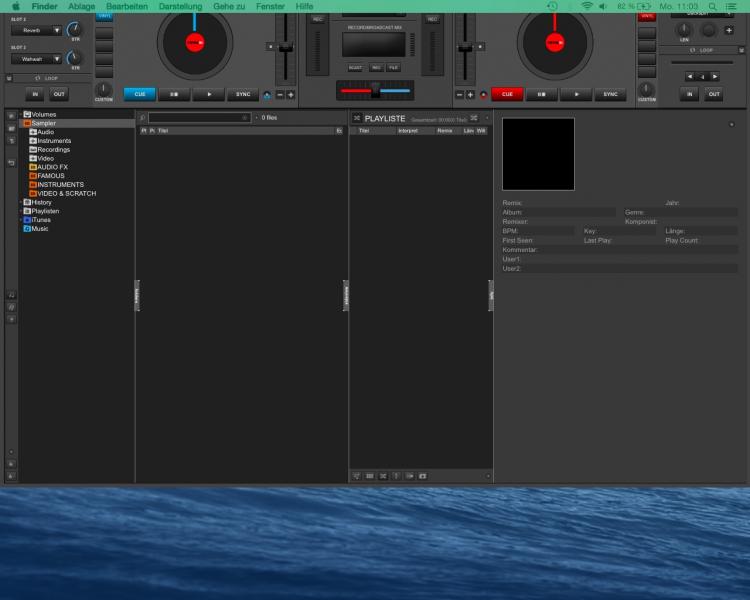The image size is (750, 600).
Task: Open the AUDIO FX sampler folder
Action: tap(52, 167)
